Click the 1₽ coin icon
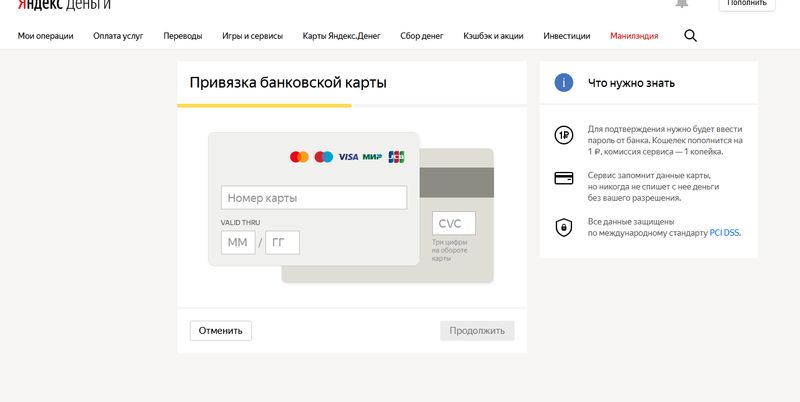 coord(564,135)
